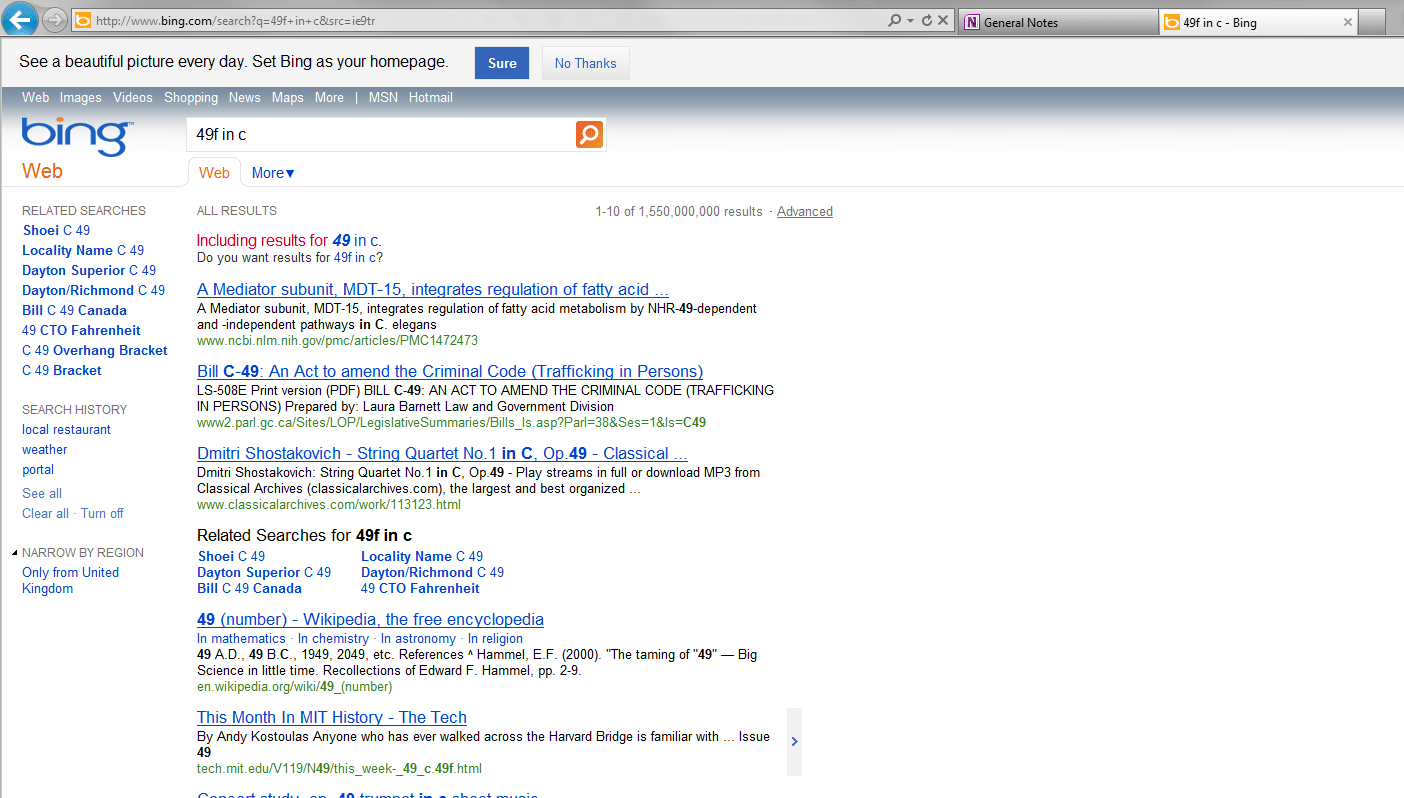
Task: Open Images in the Bing top menu
Action: tap(80, 98)
